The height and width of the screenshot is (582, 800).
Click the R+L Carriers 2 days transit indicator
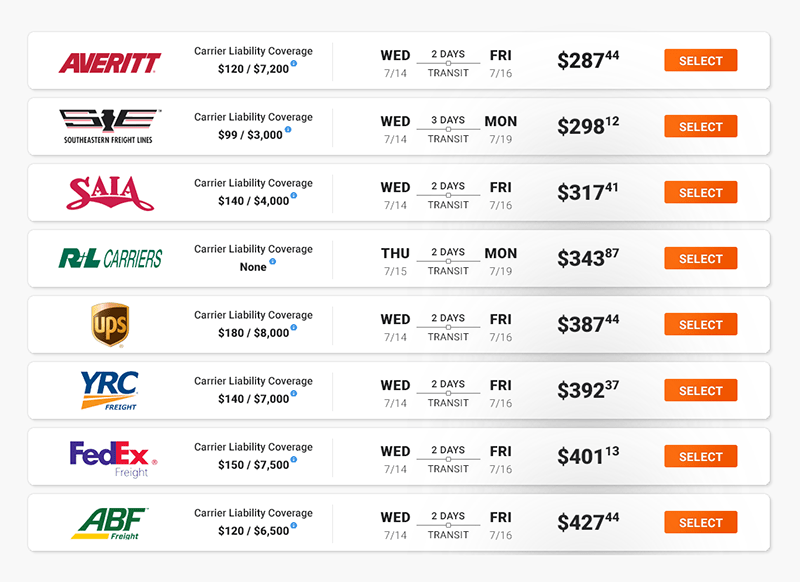(x=448, y=261)
